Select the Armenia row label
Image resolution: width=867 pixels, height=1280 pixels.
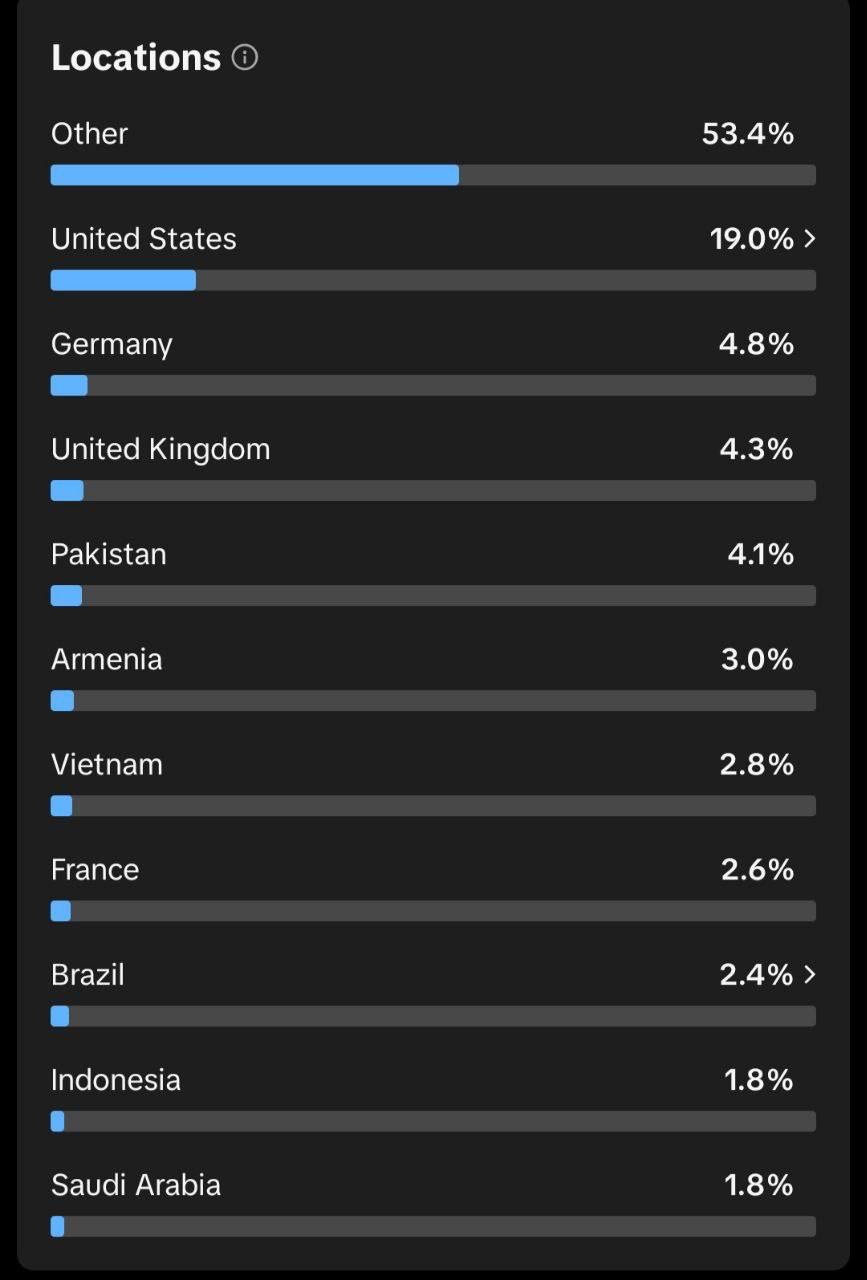click(107, 659)
